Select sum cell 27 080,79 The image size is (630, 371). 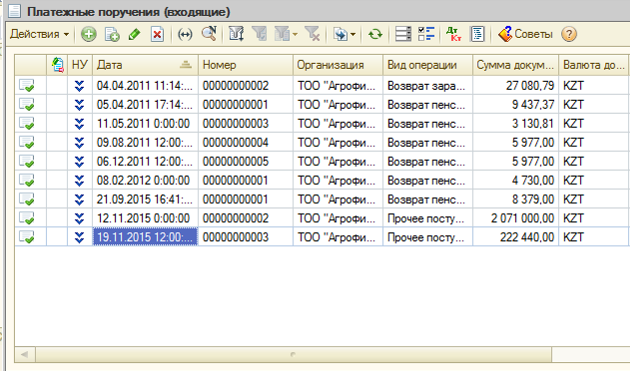515,86
